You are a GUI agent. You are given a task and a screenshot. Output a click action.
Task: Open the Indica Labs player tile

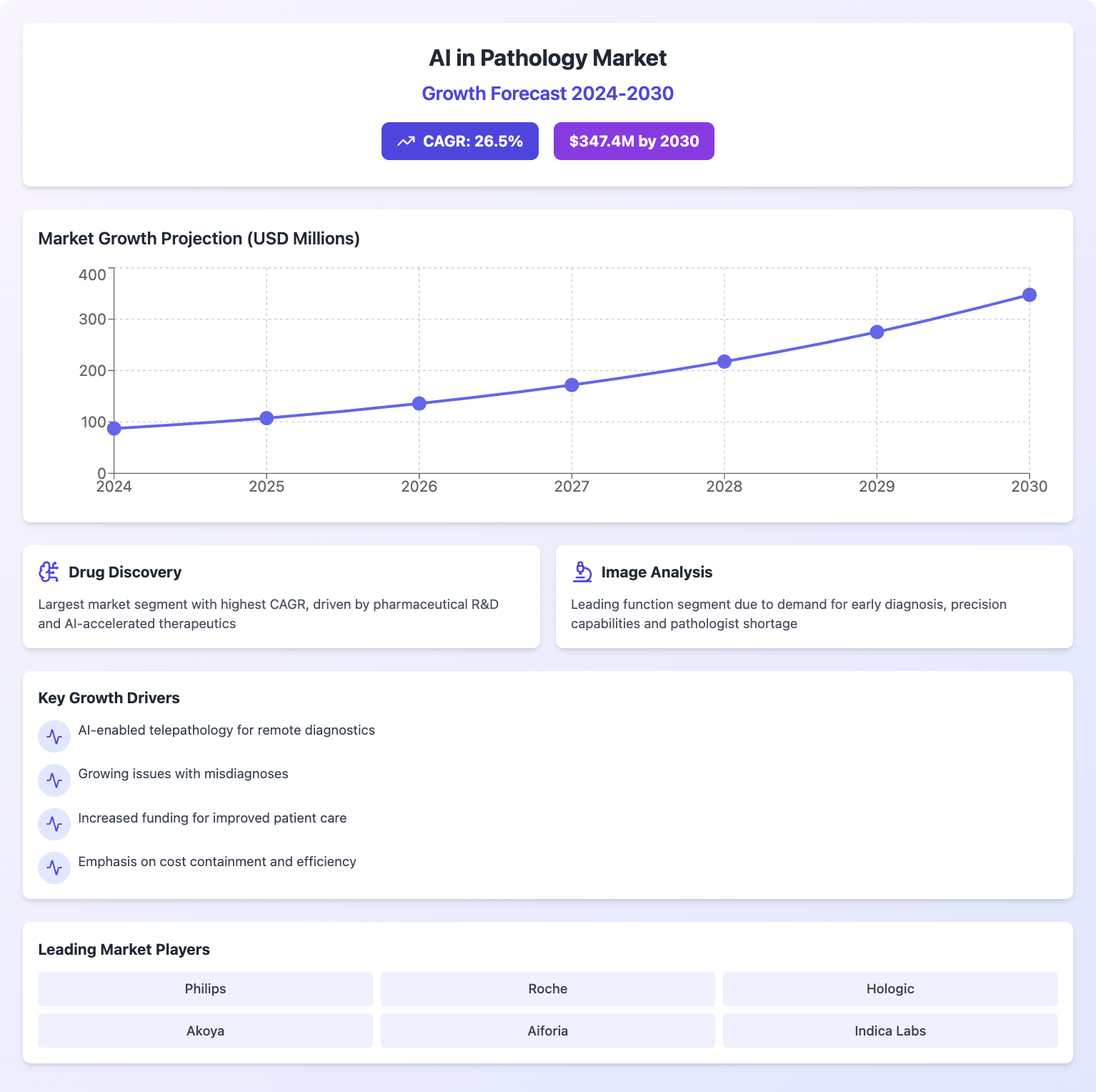[x=890, y=1031]
